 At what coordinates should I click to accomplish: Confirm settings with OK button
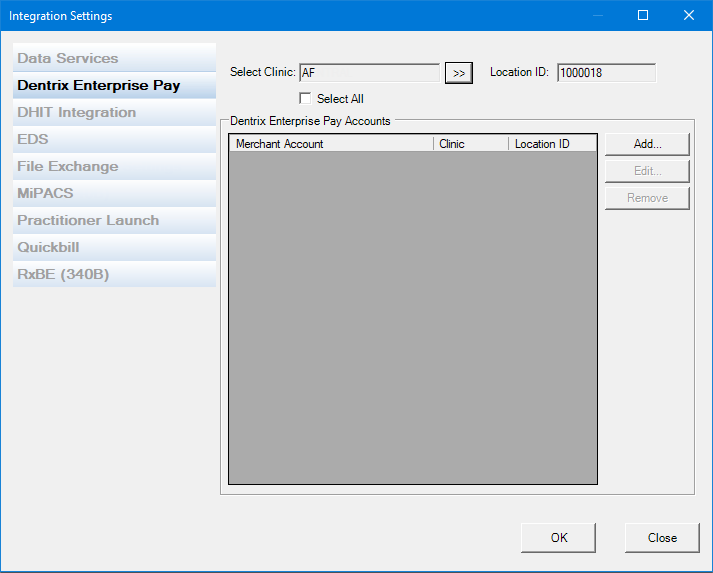(558, 538)
